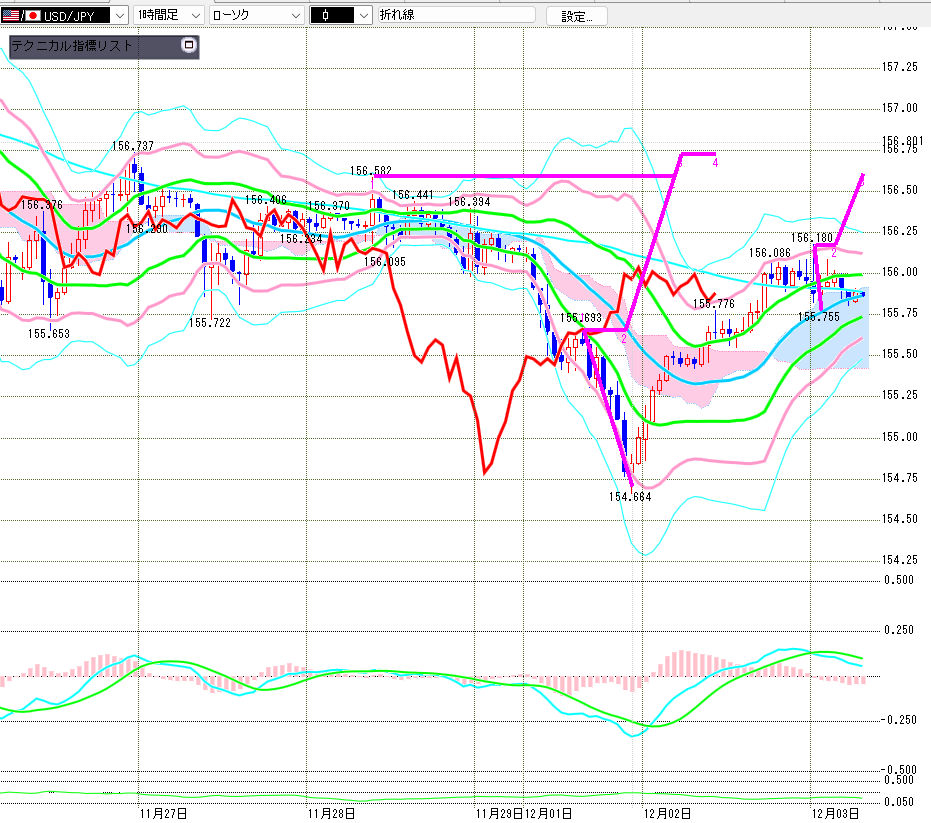Expand the 1時間足 timeframe dropdown
The height and width of the screenshot is (823, 931).
pos(194,16)
